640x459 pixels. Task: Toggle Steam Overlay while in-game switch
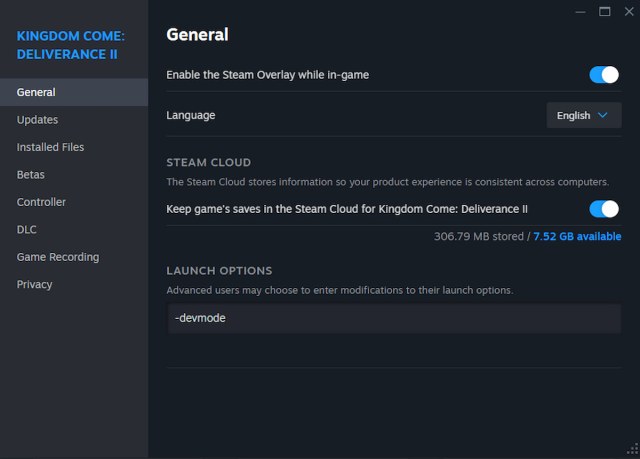604,75
